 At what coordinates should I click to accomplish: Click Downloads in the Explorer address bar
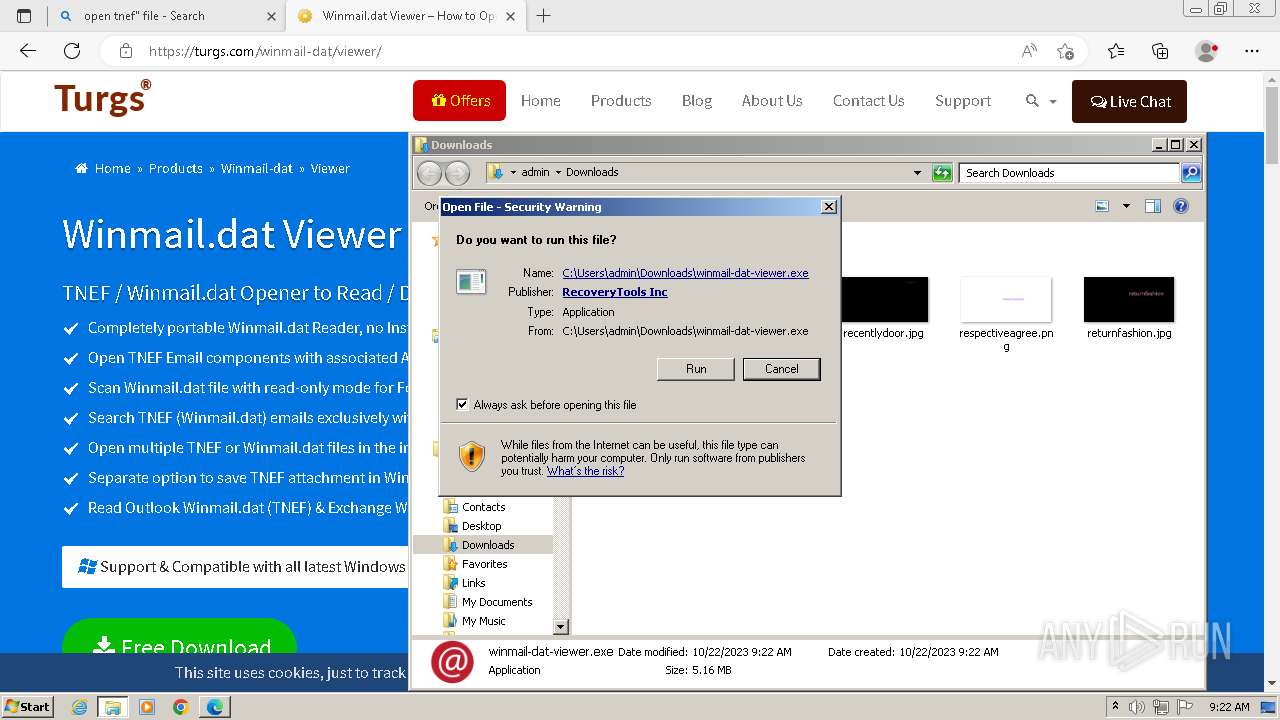592,172
